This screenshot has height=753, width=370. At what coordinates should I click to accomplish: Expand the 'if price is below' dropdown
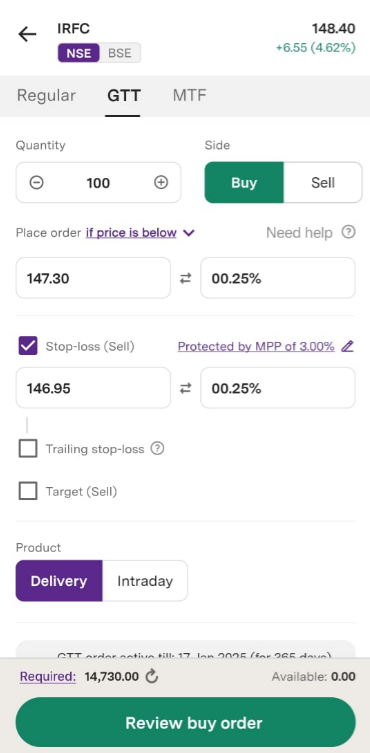pos(140,233)
